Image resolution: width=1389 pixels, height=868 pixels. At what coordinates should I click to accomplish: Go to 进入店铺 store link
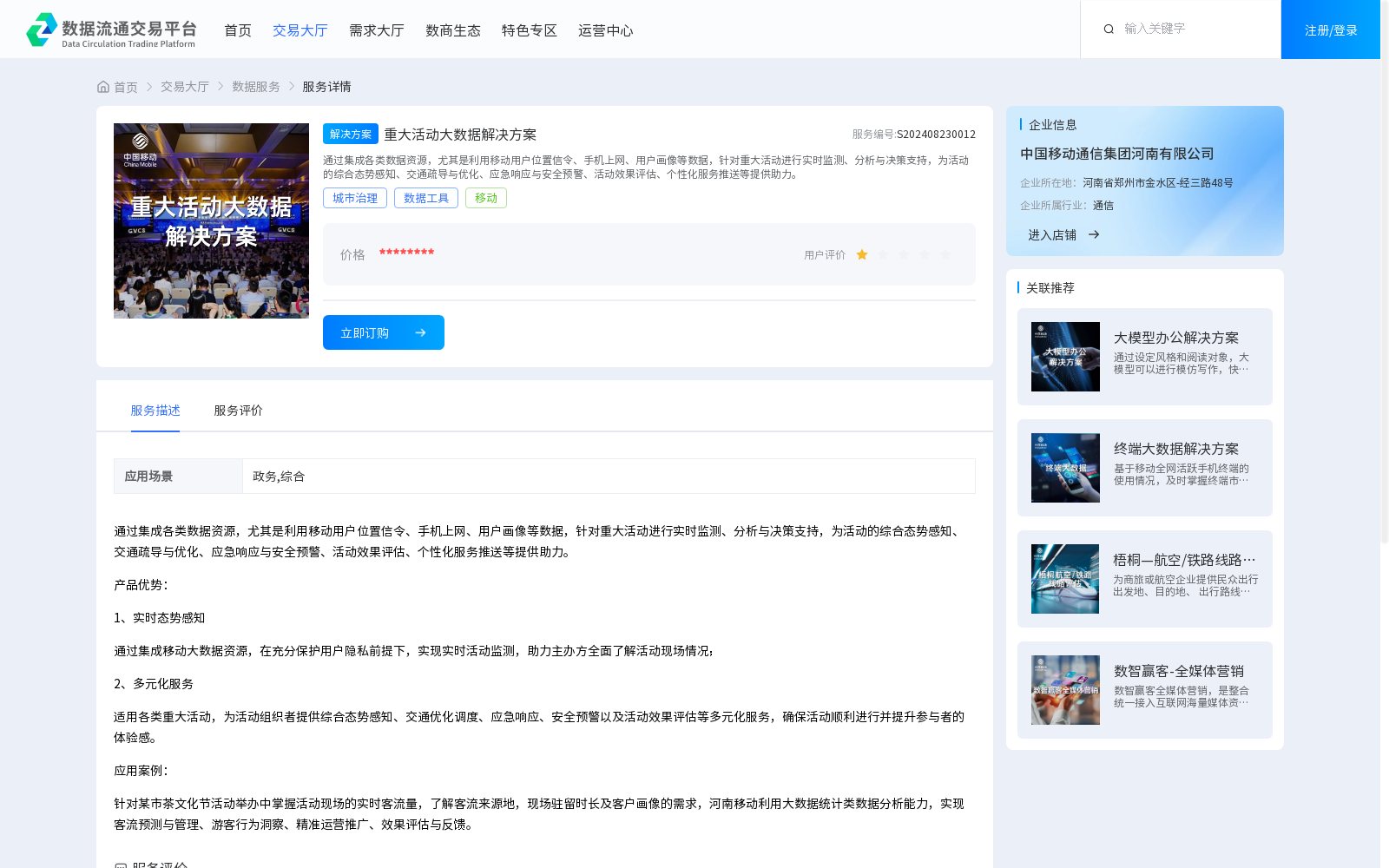tap(1052, 235)
